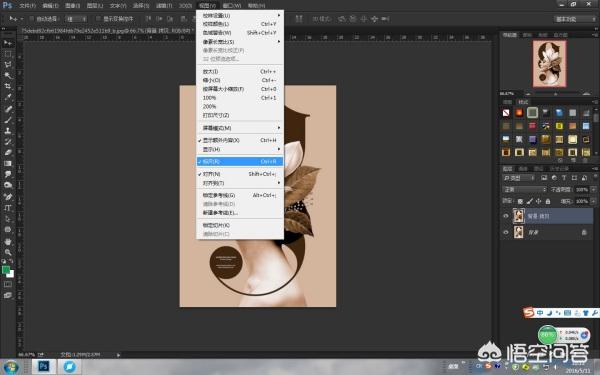Select the Path Selection arrow tool
600x375 pixels.
[x=8, y=218]
